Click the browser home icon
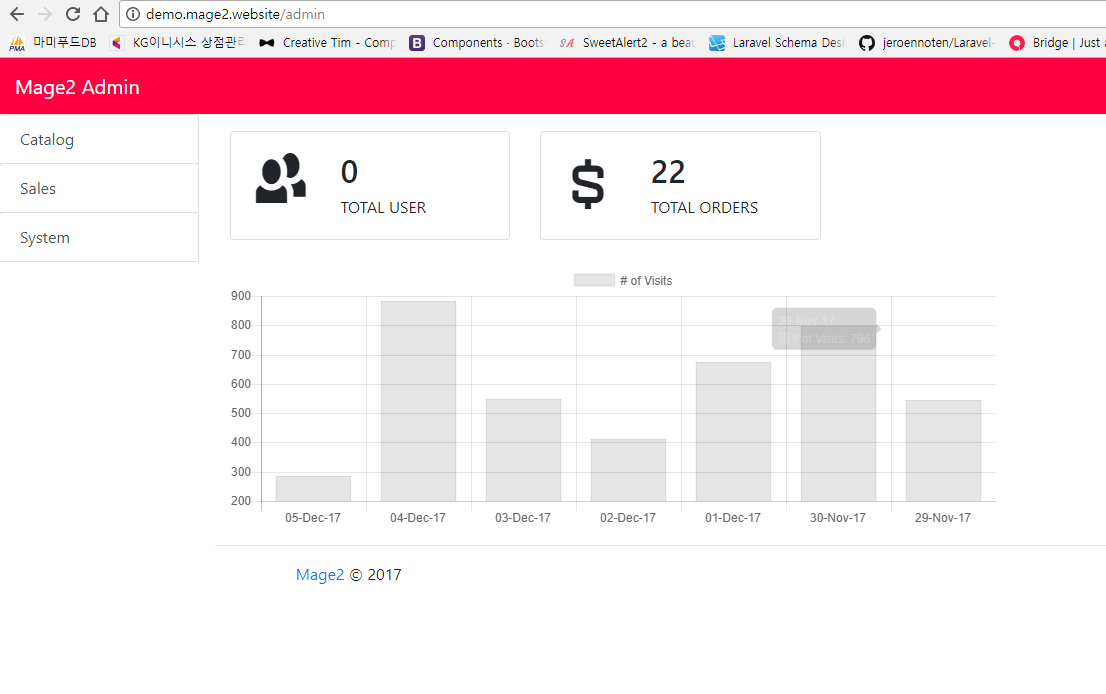1106x694 pixels. point(100,15)
